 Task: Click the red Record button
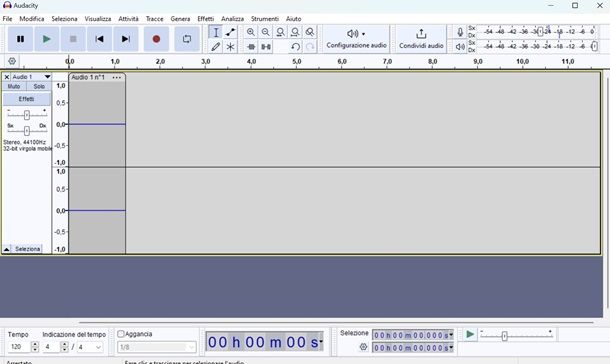(x=156, y=39)
